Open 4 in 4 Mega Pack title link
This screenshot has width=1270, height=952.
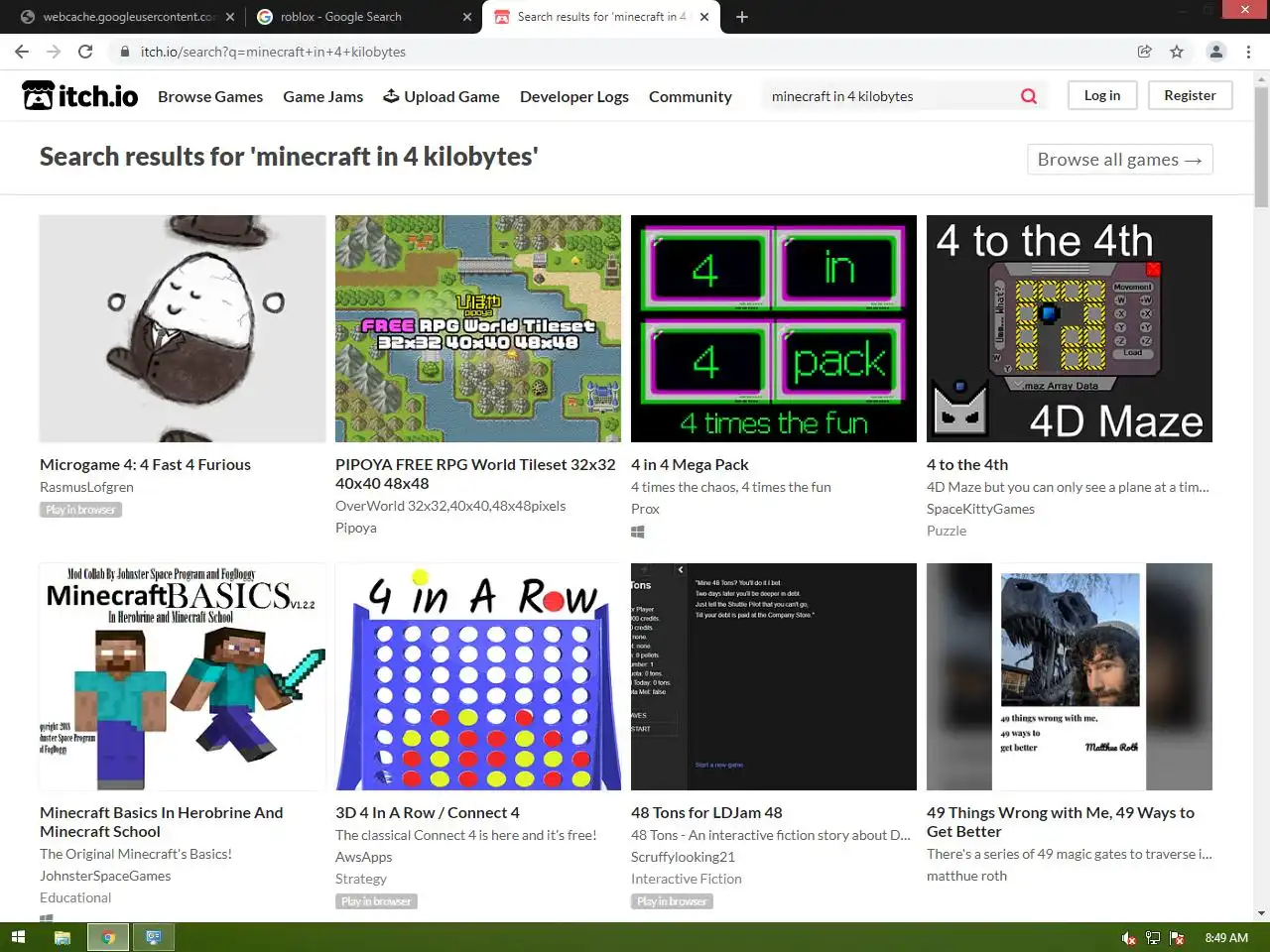point(690,464)
